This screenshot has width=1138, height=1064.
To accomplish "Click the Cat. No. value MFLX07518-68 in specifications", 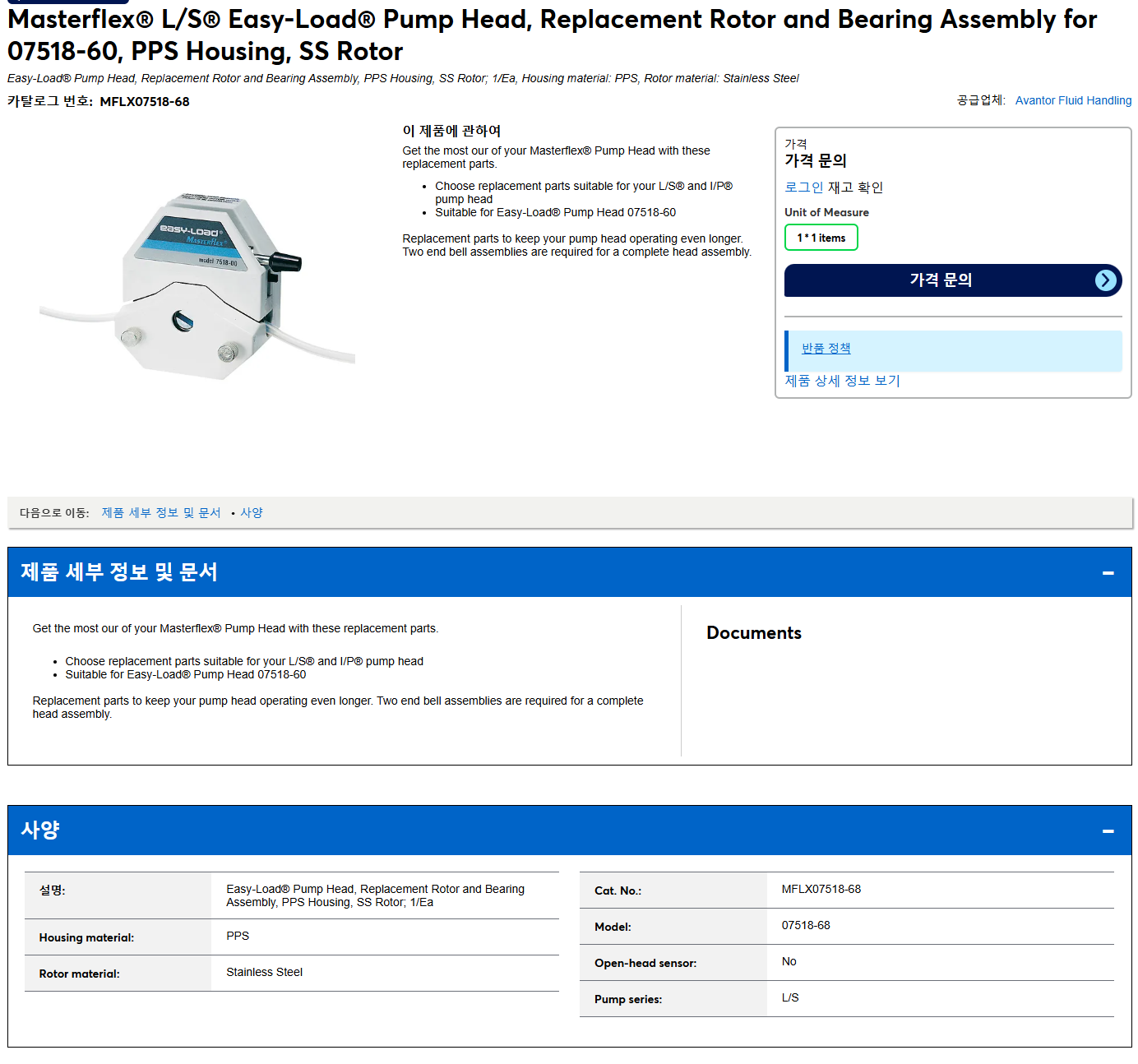I will coord(821,889).
